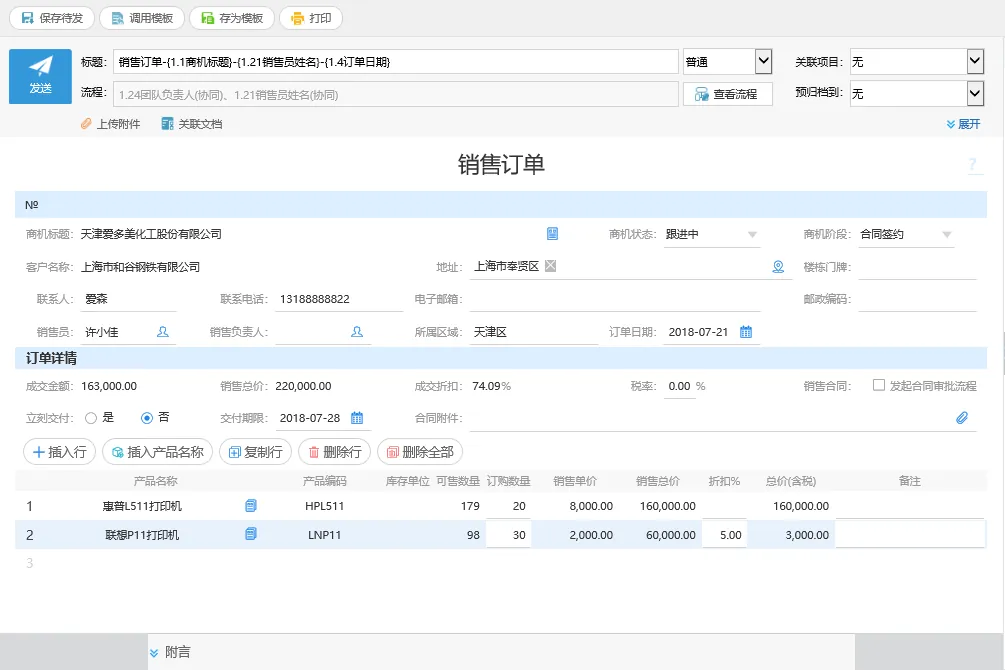Expand the 附言 section
Screen dimensions: 1005x670
(170, 652)
